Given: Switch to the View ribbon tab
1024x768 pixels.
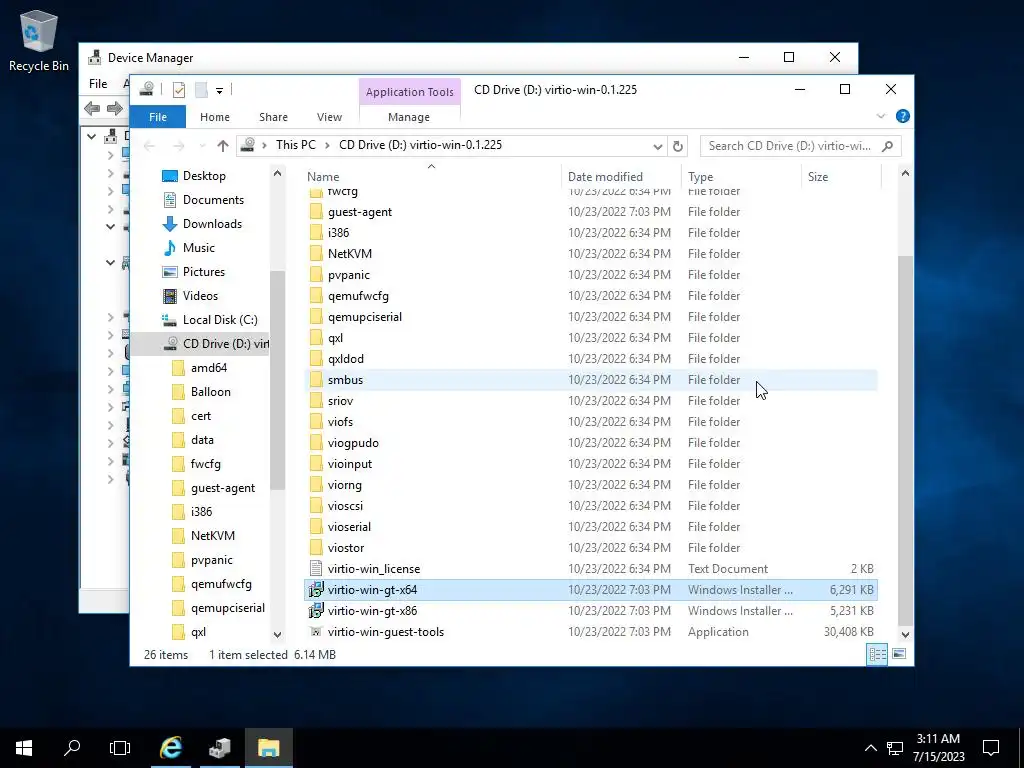Looking at the screenshot, I should (x=329, y=117).
